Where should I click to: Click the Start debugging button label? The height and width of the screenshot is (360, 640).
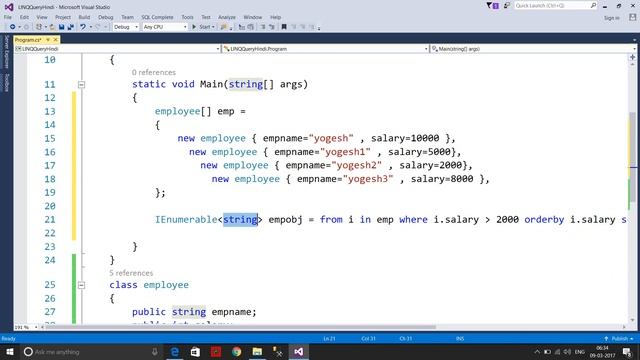tap(204, 27)
